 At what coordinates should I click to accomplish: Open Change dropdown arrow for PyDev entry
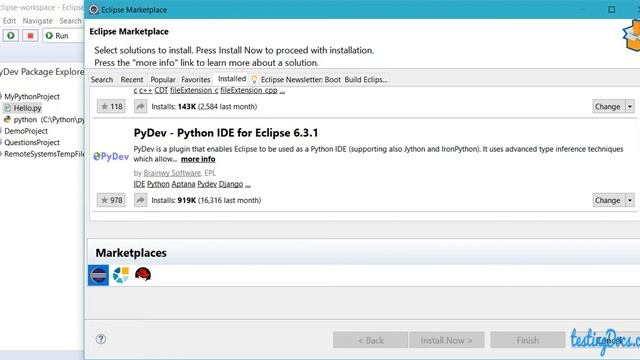(x=630, y=200)
